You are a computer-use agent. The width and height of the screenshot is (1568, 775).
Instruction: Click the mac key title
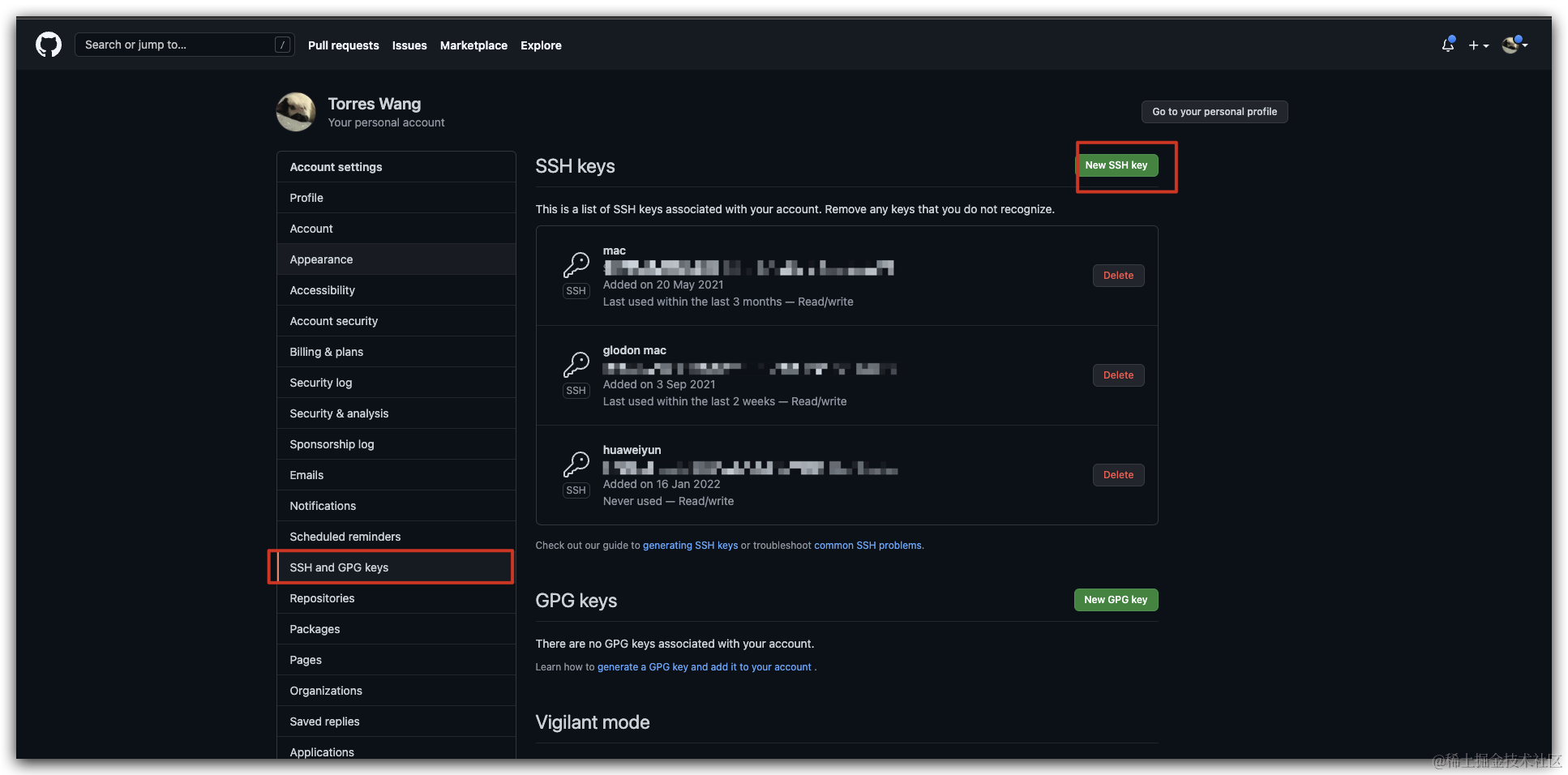[614, 251]
